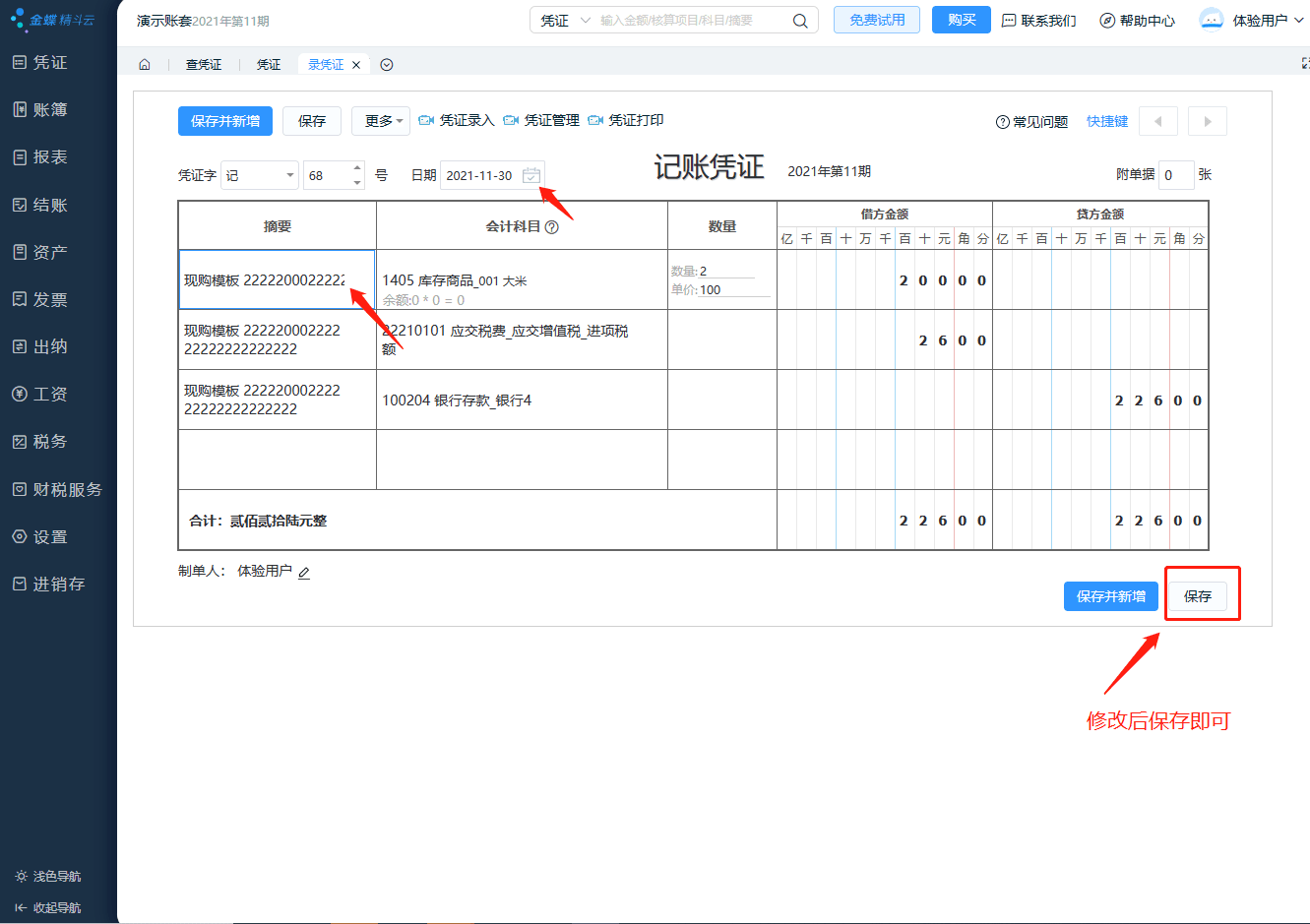The height and width of the screenshot is (924, 1310).
Task: Click bottom 保存 button
Action: coord(1198,596)
